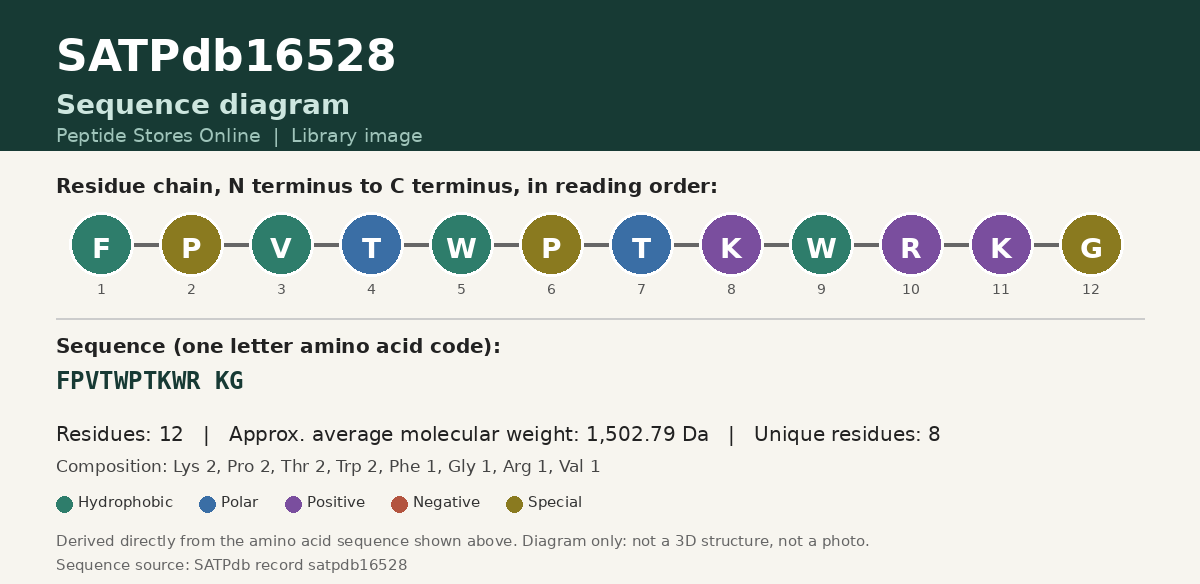
Task: Click the FPVTWPTKWR KG sequence text
Action: (150, 381)
